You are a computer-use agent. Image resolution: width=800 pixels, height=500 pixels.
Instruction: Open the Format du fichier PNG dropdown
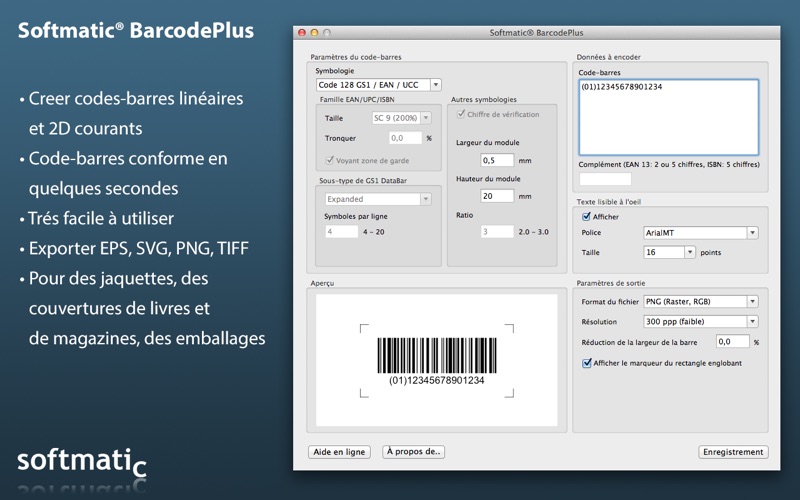tap(701, 302)
